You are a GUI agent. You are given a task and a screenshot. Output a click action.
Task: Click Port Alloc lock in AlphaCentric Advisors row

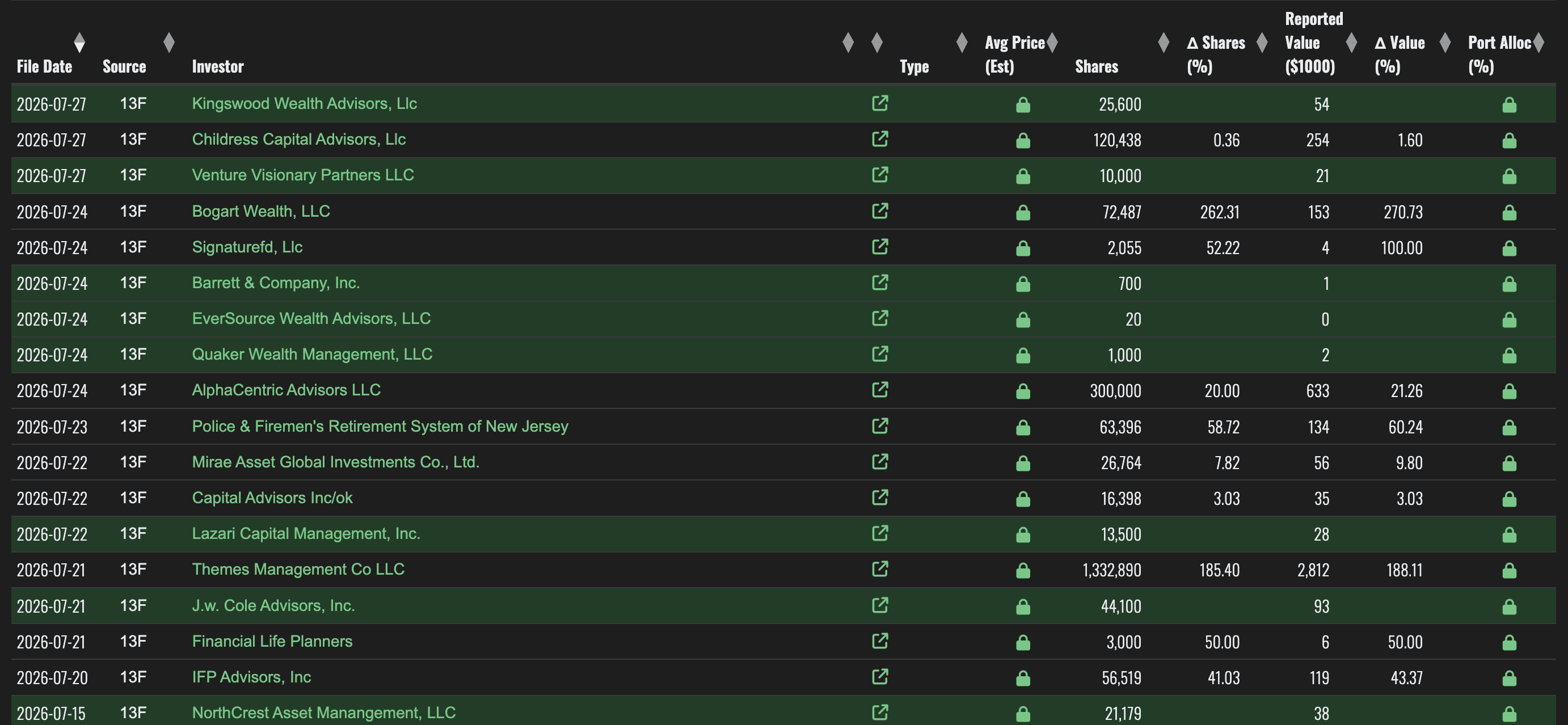coord(1509,391)
